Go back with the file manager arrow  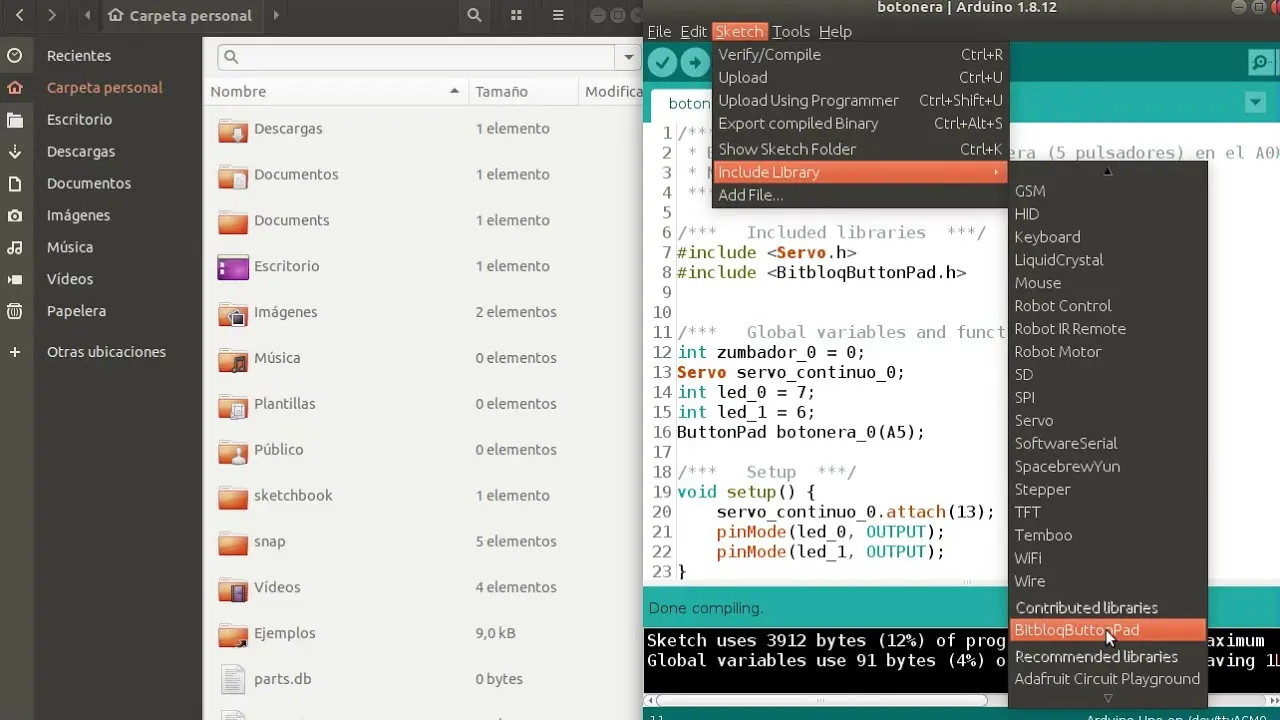19,16
